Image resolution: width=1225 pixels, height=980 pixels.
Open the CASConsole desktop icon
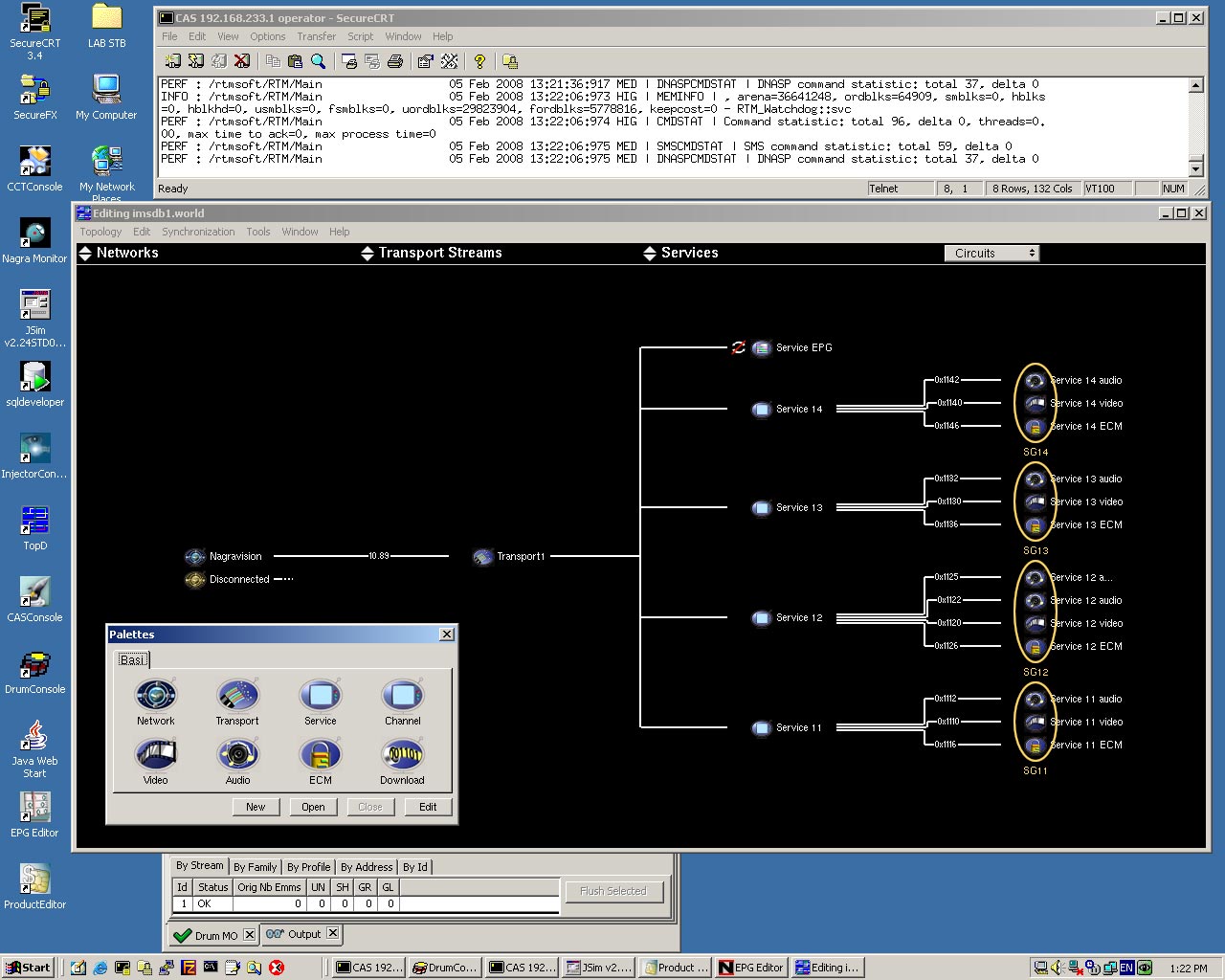34,600
